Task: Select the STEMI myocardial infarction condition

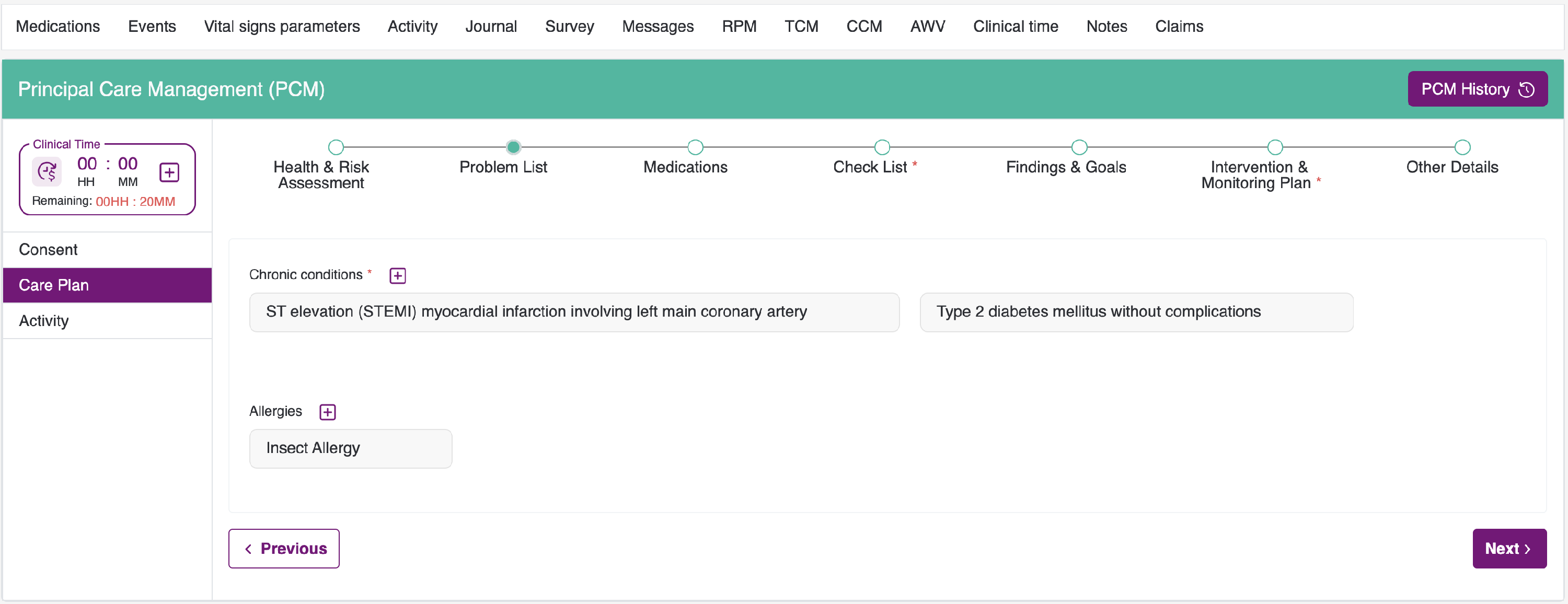Action: click(573, 312)
